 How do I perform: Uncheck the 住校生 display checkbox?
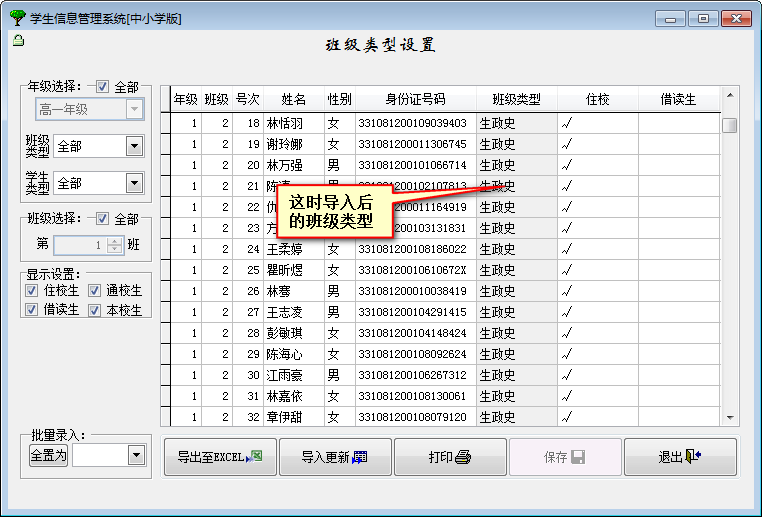(32, 291)
